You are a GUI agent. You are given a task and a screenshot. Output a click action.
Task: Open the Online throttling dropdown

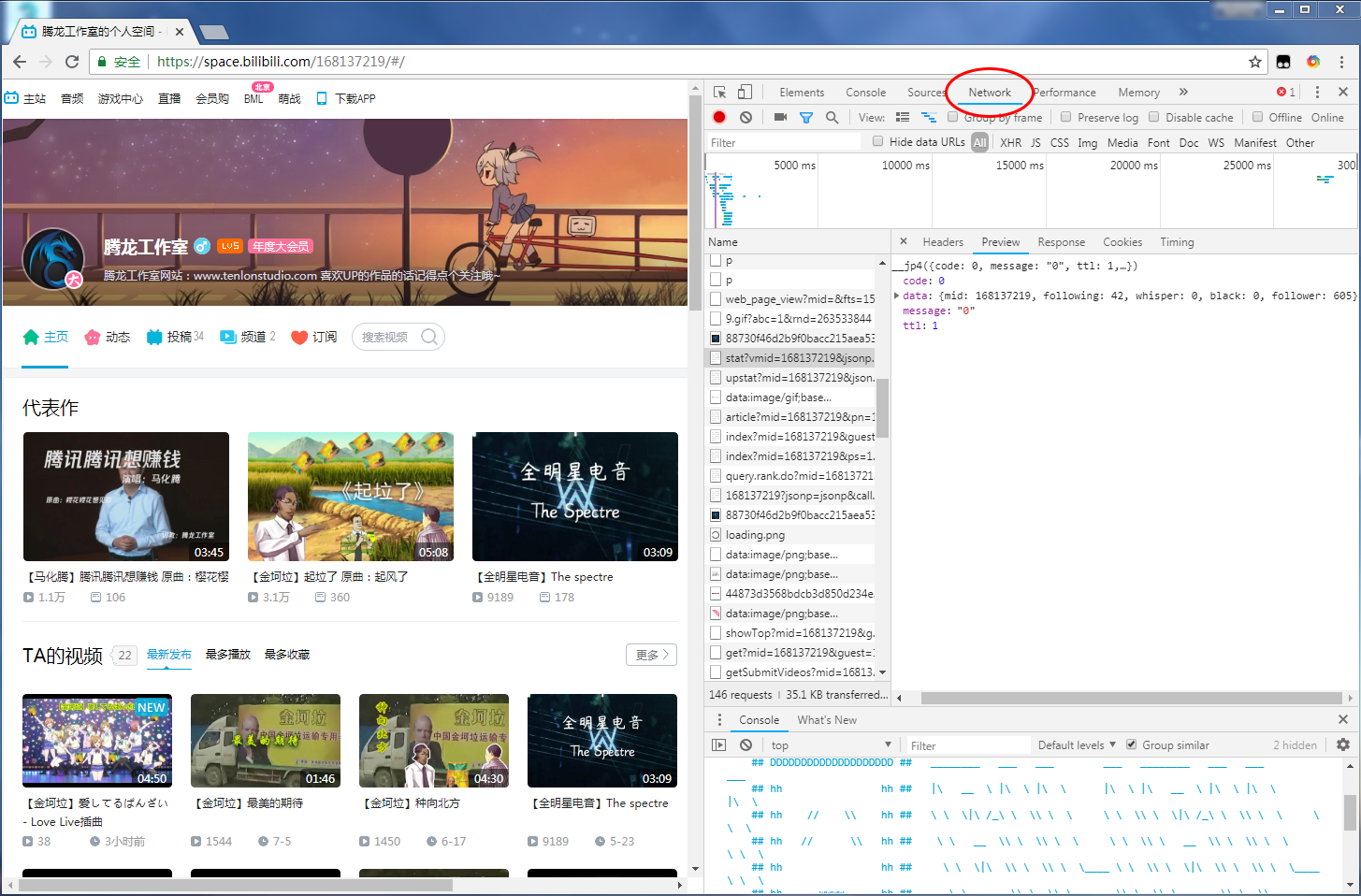pyautogui.click(x=1326, y=118)
